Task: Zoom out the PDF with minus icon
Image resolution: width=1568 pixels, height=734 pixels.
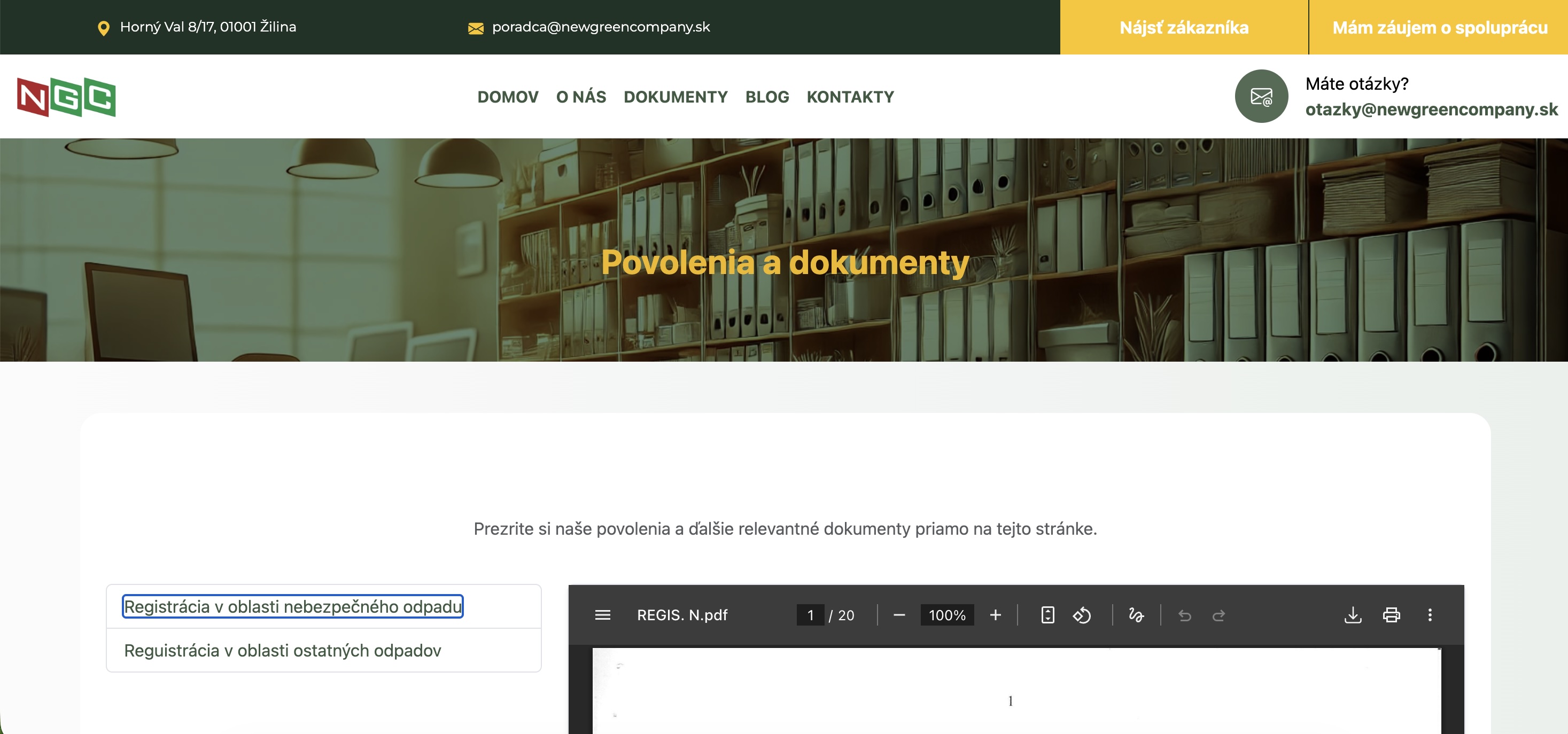Action: pos(899,615)
